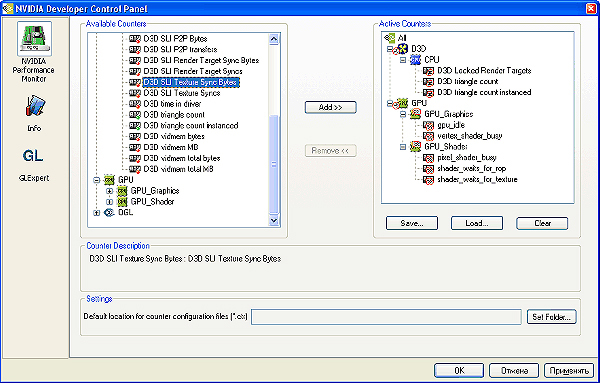Select shader_waits_for_texture text
This screenshot has height=383, width=600.
[477, 179]
